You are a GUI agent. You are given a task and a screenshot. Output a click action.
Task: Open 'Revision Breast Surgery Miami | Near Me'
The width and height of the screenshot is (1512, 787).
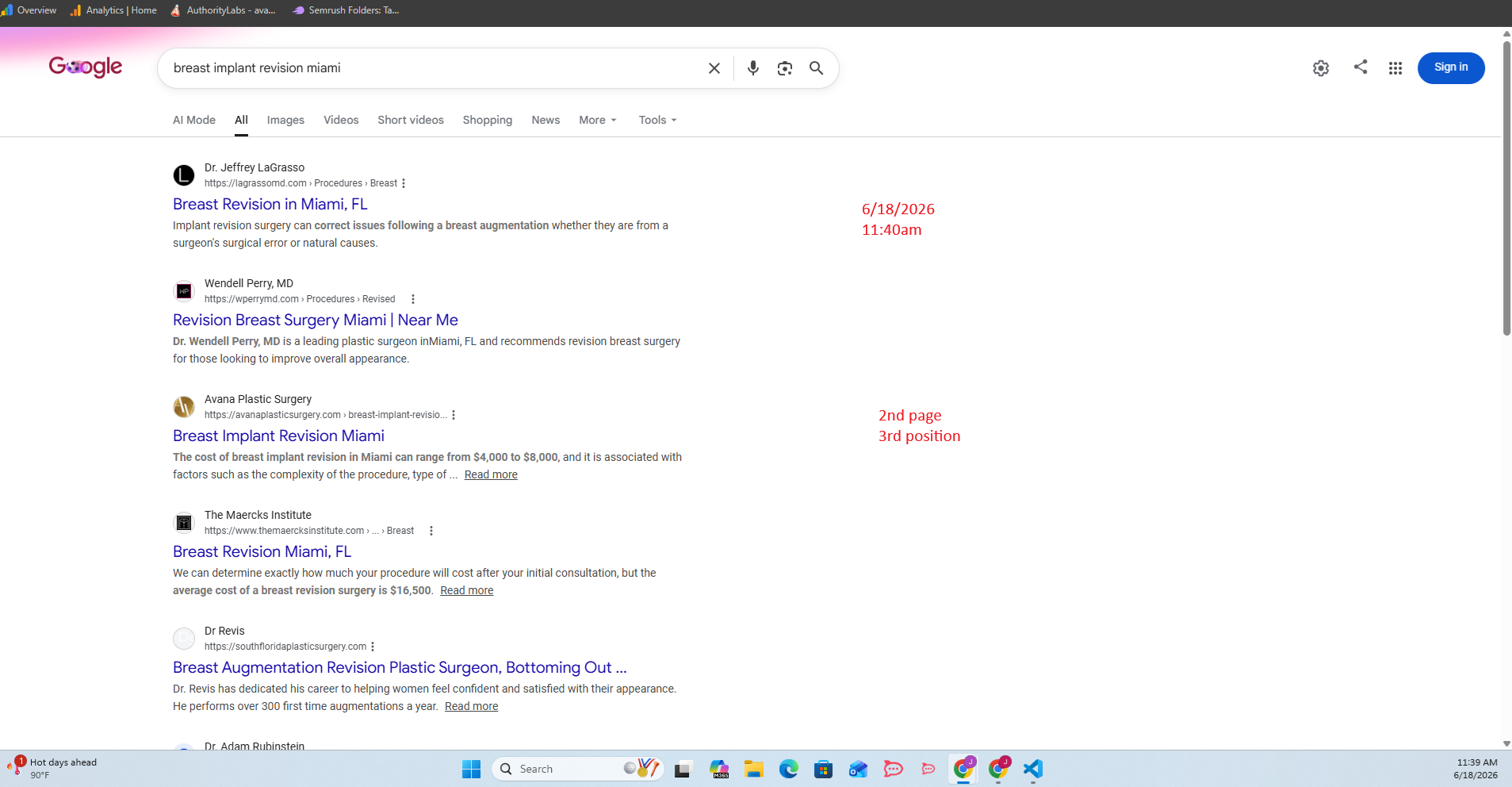coord(316,320)
